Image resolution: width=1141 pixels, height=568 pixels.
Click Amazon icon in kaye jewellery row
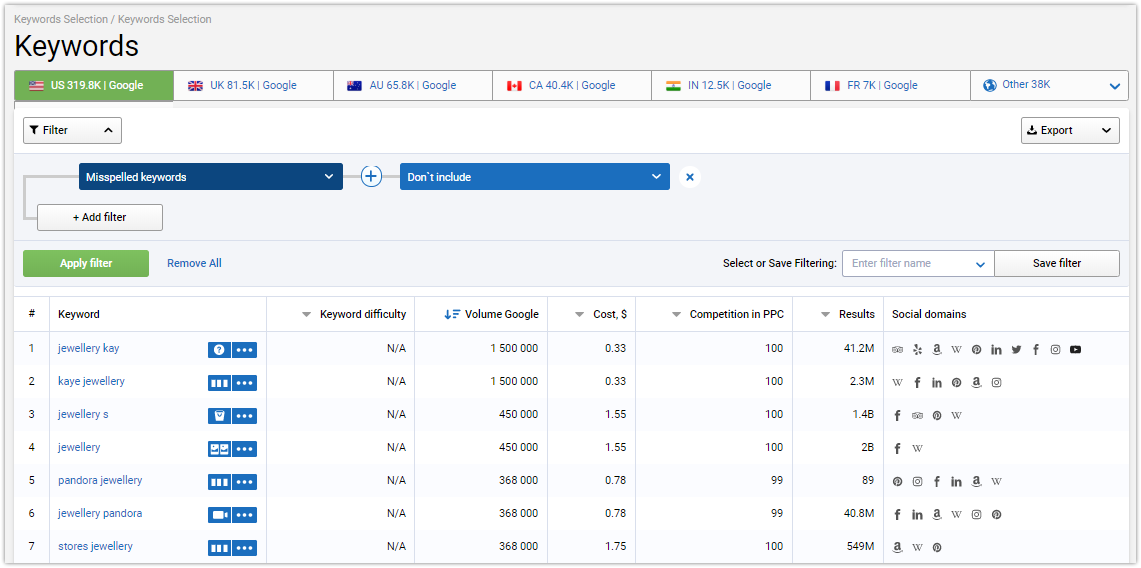[977, 383]
